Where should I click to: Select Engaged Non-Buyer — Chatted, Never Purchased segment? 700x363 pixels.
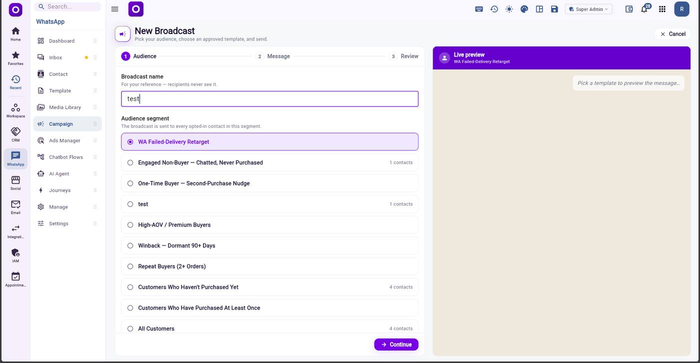[270, 163]
